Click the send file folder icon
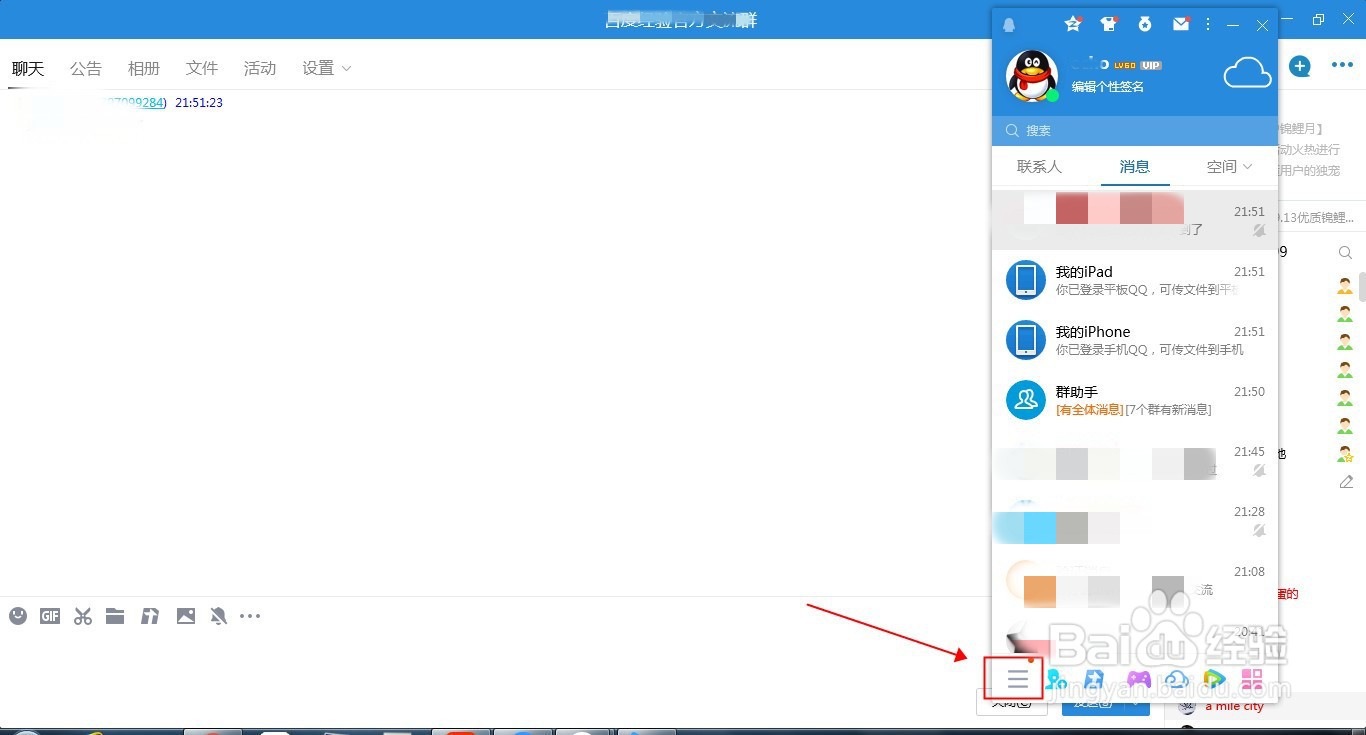1366x735 pixels. pos(115,616)
